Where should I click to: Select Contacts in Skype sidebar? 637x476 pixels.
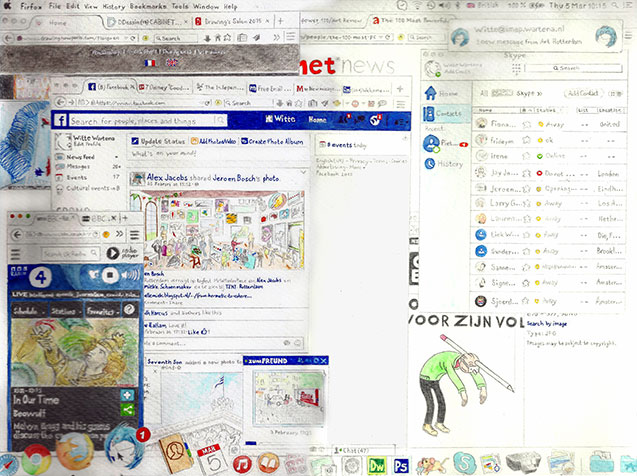point(444,113)
